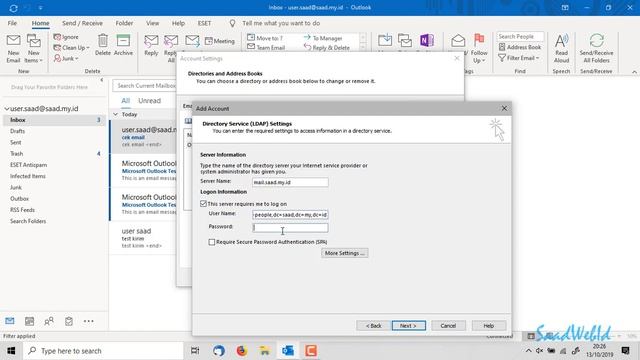Switch to Mail view icon
Screen dimensions: 640x360
click(10, 321)
